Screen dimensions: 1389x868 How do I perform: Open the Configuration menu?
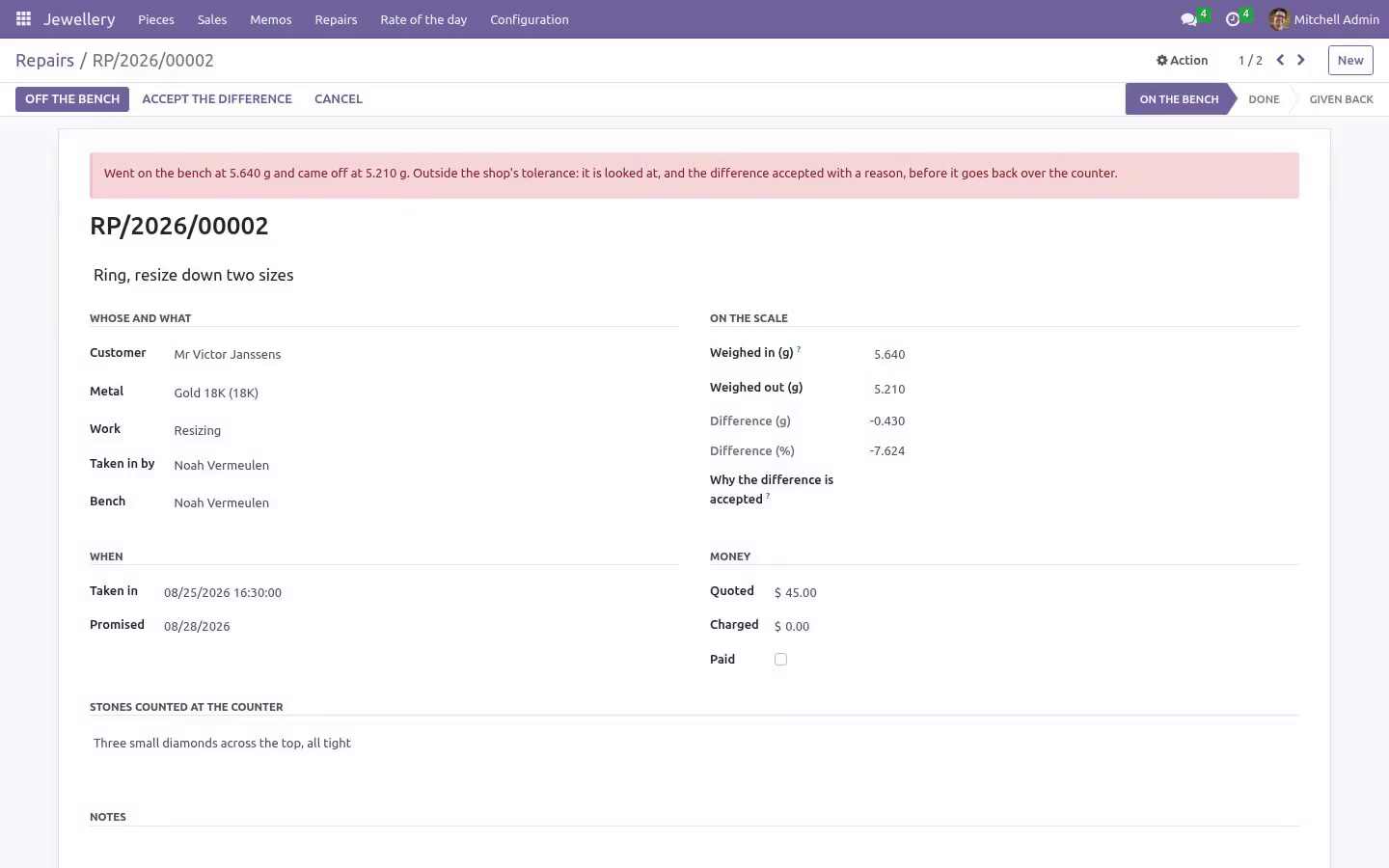click(x=530, y=19)
